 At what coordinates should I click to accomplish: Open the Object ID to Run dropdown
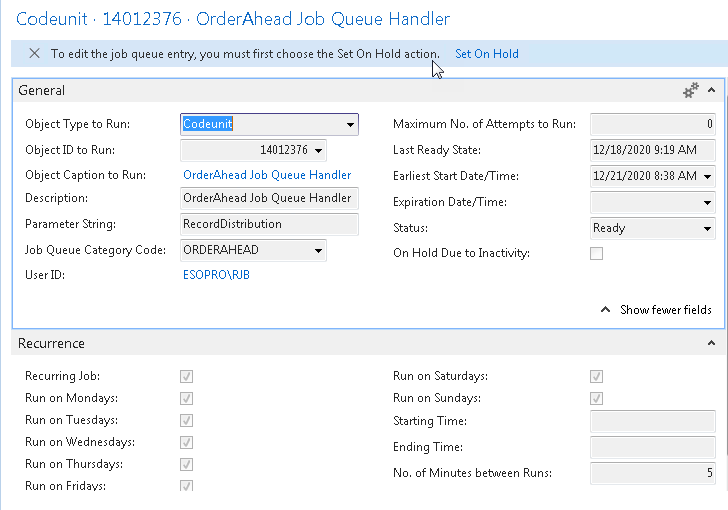click(318, 151)
